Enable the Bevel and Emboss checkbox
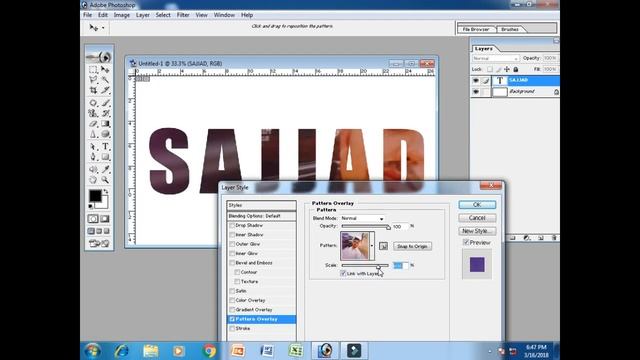Image resolution: width=640 pixels, height=360 pixels. 232,263
